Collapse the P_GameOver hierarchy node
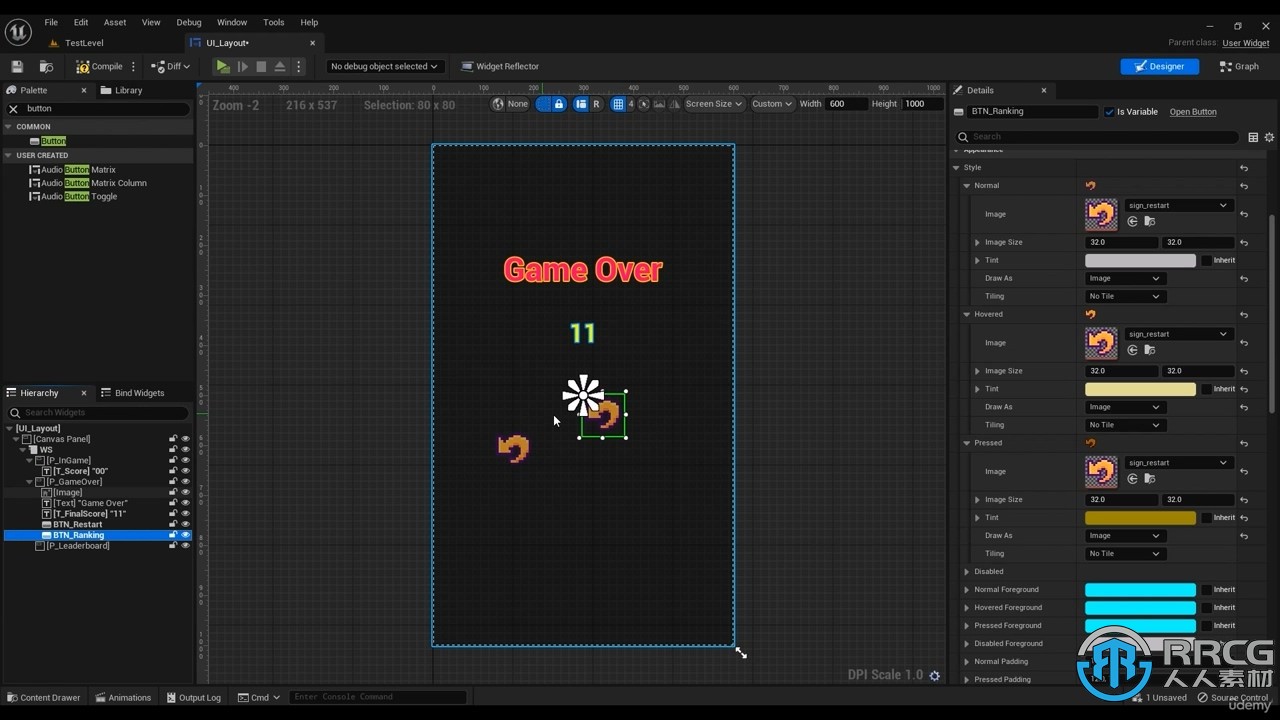The width and height of the screenshot is (1280, 720). click(30, 482)
